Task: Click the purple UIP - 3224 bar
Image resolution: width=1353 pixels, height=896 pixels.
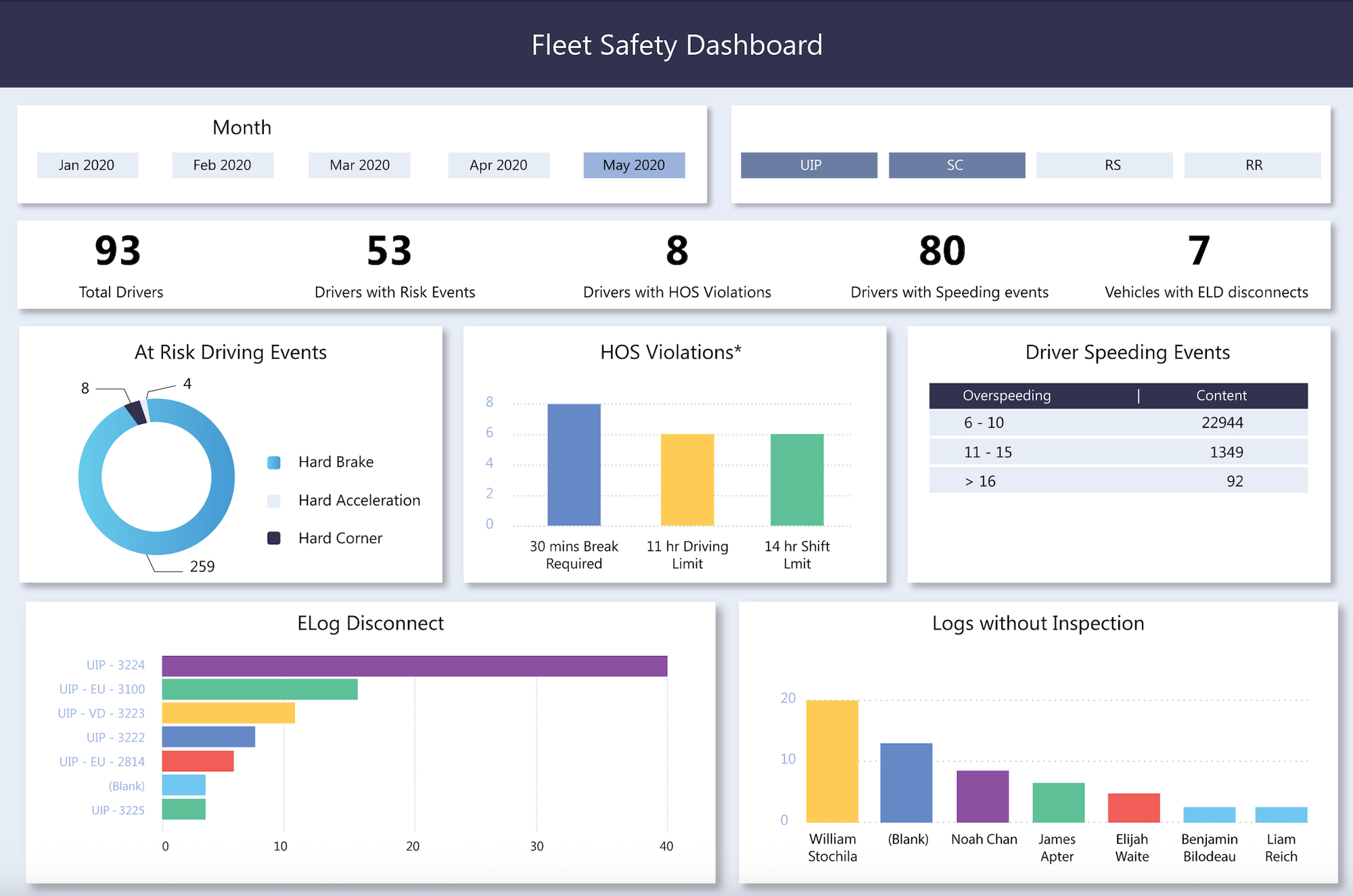Action: [x=414, y=666]
